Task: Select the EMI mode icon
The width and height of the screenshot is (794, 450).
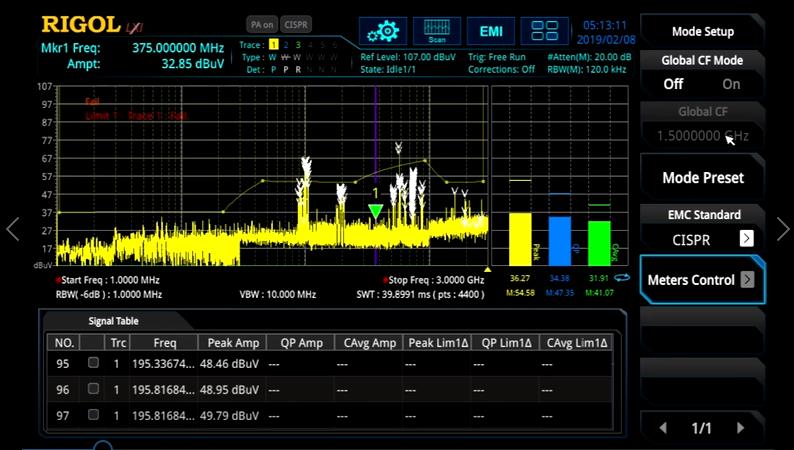Action: pyautogui.click(x=491, y=31)
